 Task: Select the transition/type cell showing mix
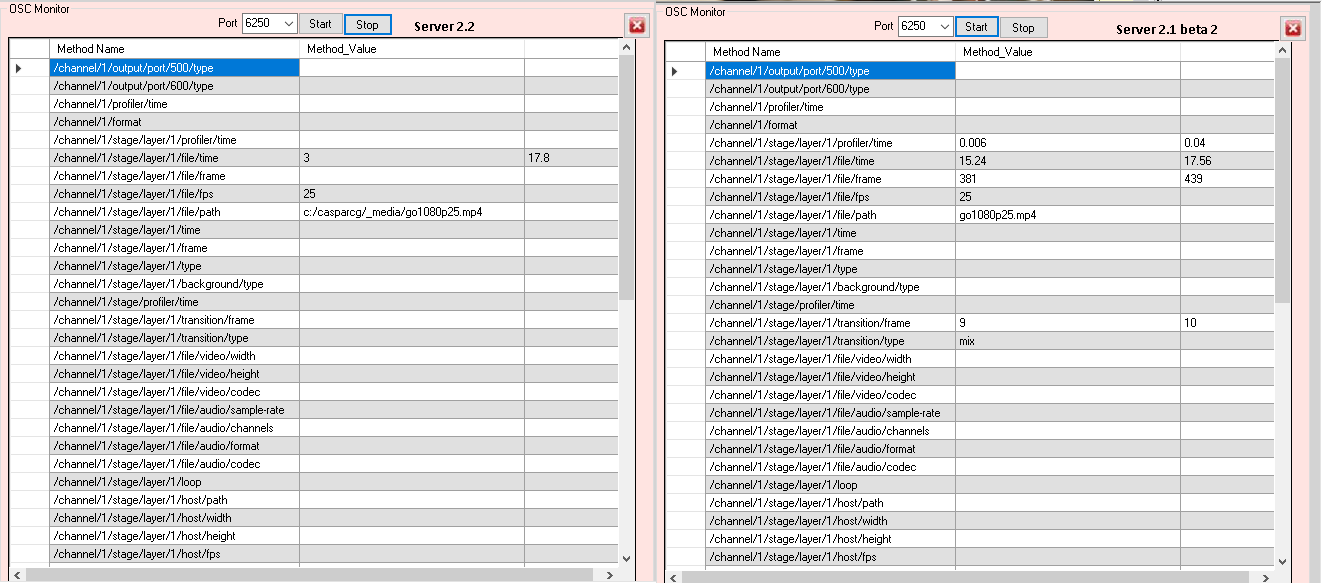point(1067,341)
